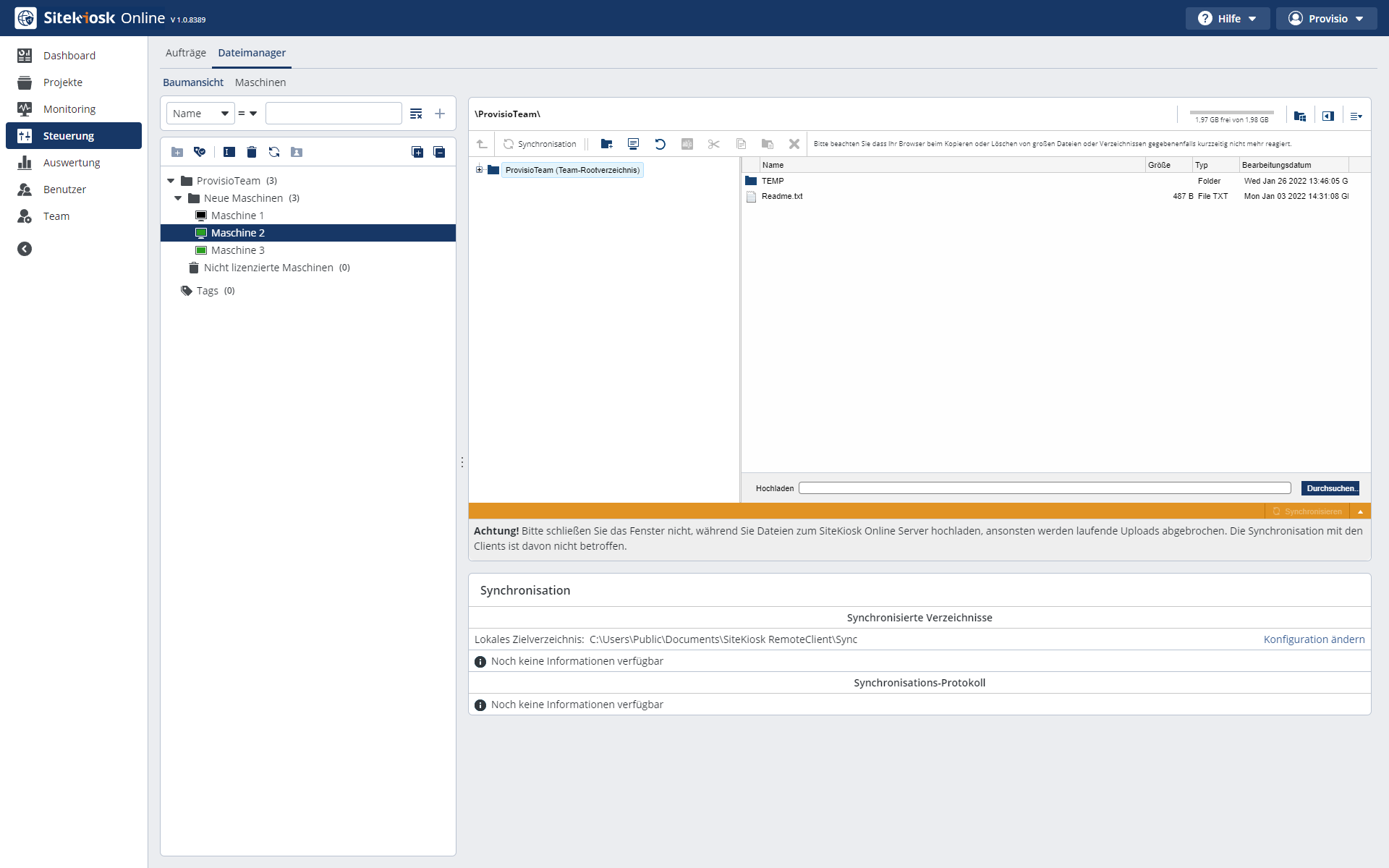Expand all tree nodes icon
The image size is (1389, 868).
[x=417, y=152]
